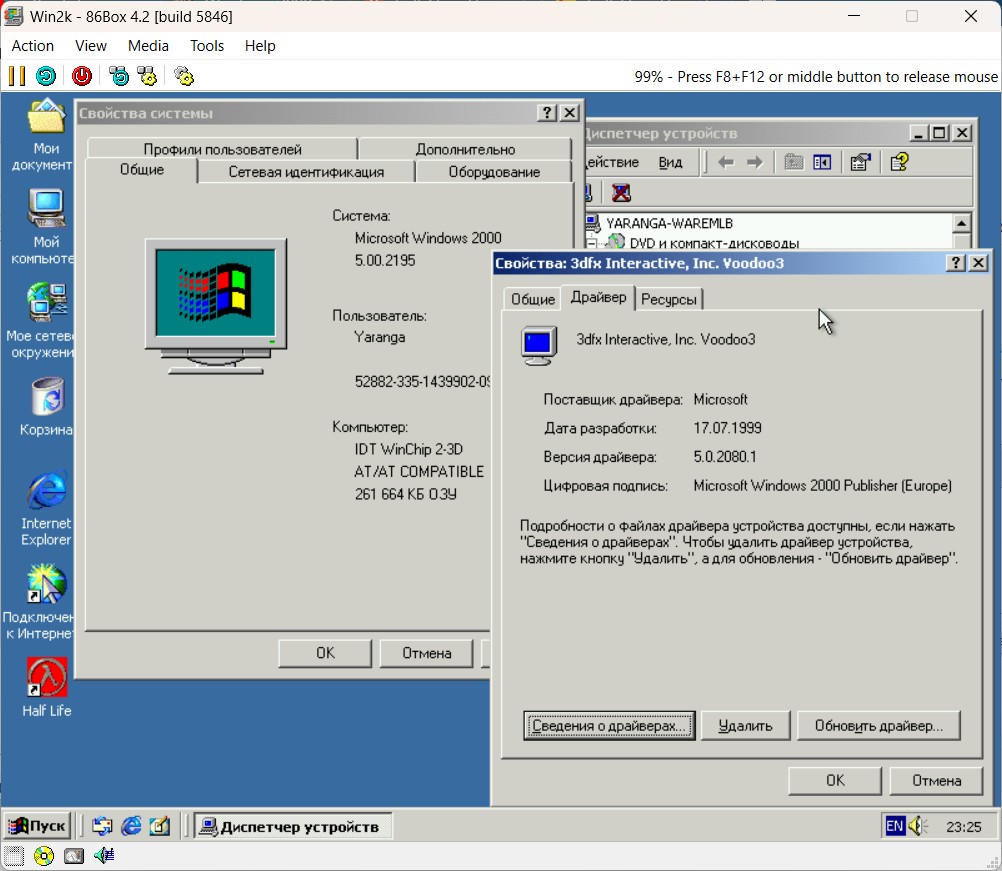The image size is (1002, 871).
Task: Click Отмена in Voodoo3 properties dialog
Action: [x=936, y=781]
